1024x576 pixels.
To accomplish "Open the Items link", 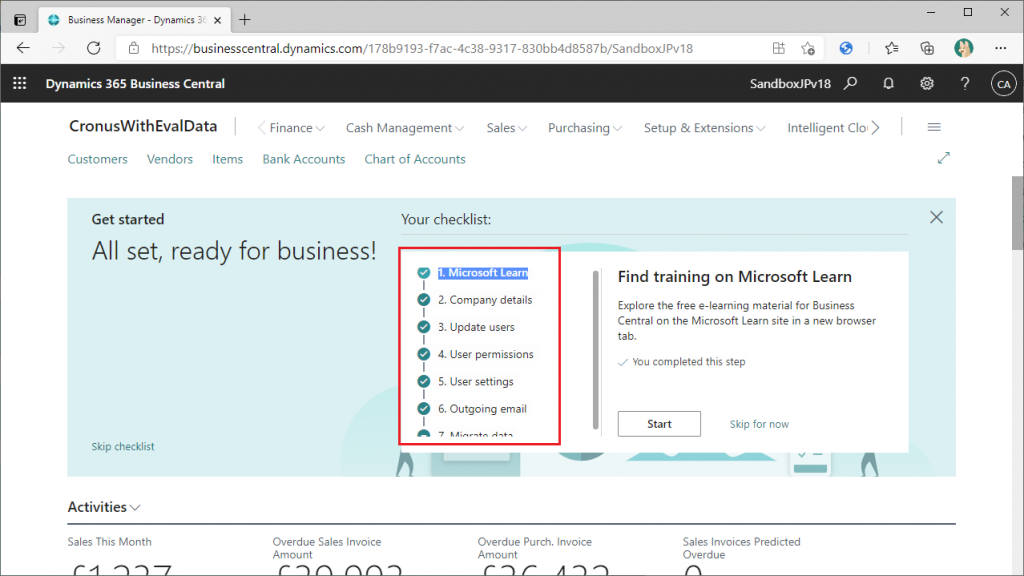I will click(x=227, y=159).
